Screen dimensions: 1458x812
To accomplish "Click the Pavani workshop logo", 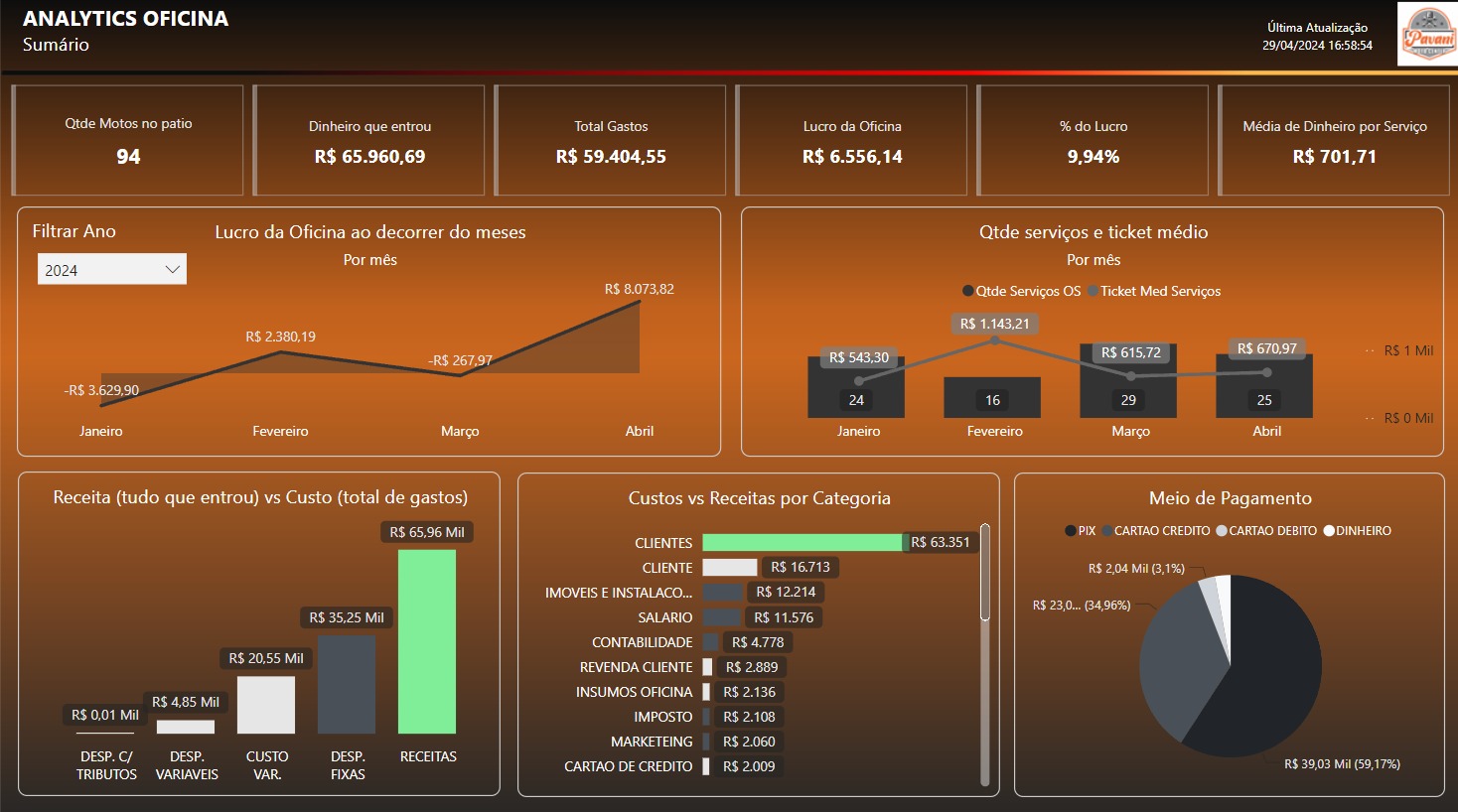I will tap(1427, 35).
